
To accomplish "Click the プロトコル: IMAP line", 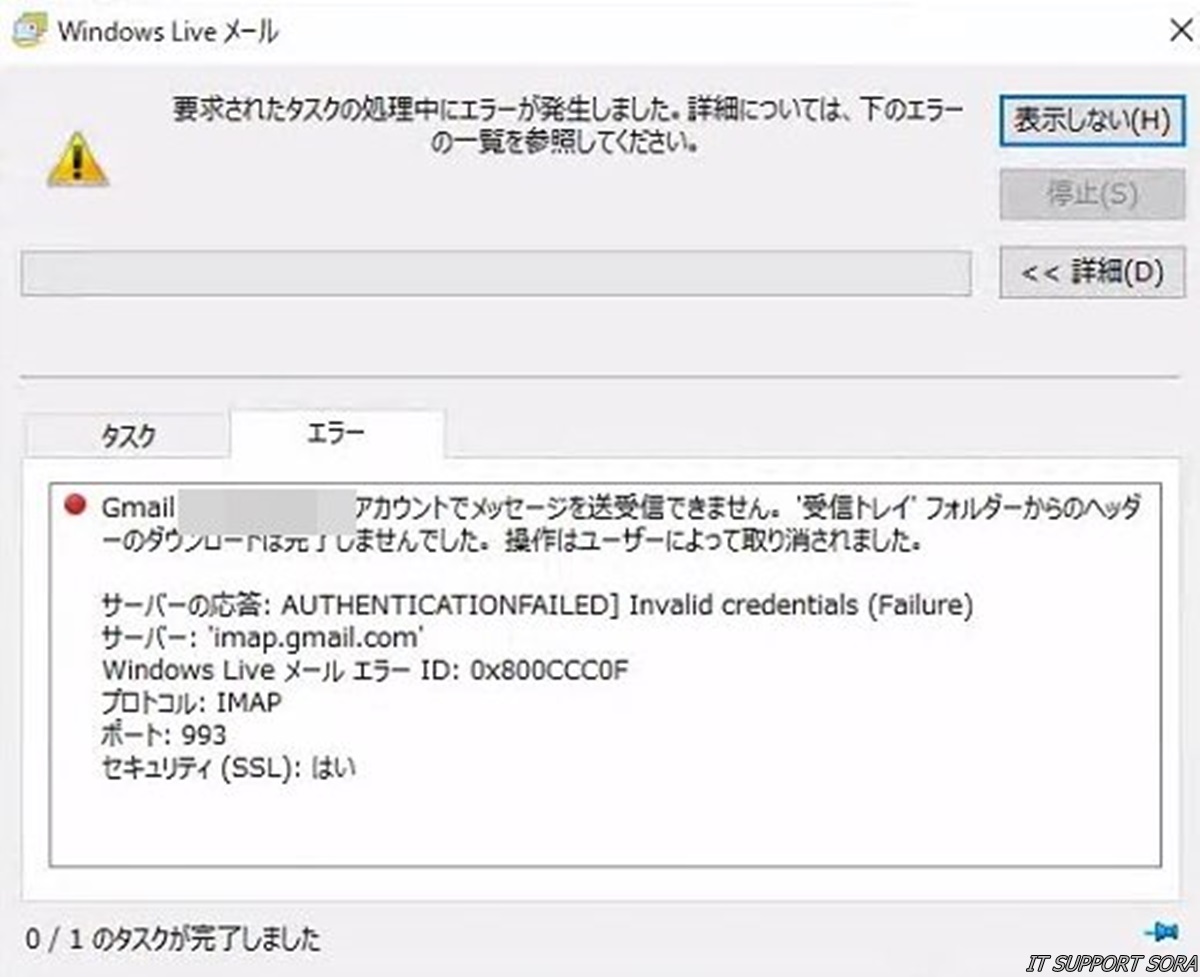I will 192,702.
